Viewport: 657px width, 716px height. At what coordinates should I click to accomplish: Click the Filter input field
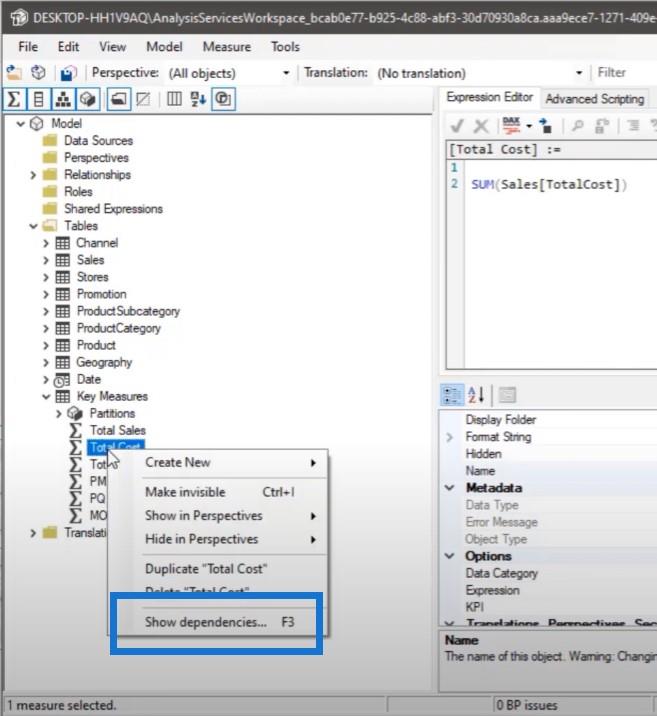[625, 73]
